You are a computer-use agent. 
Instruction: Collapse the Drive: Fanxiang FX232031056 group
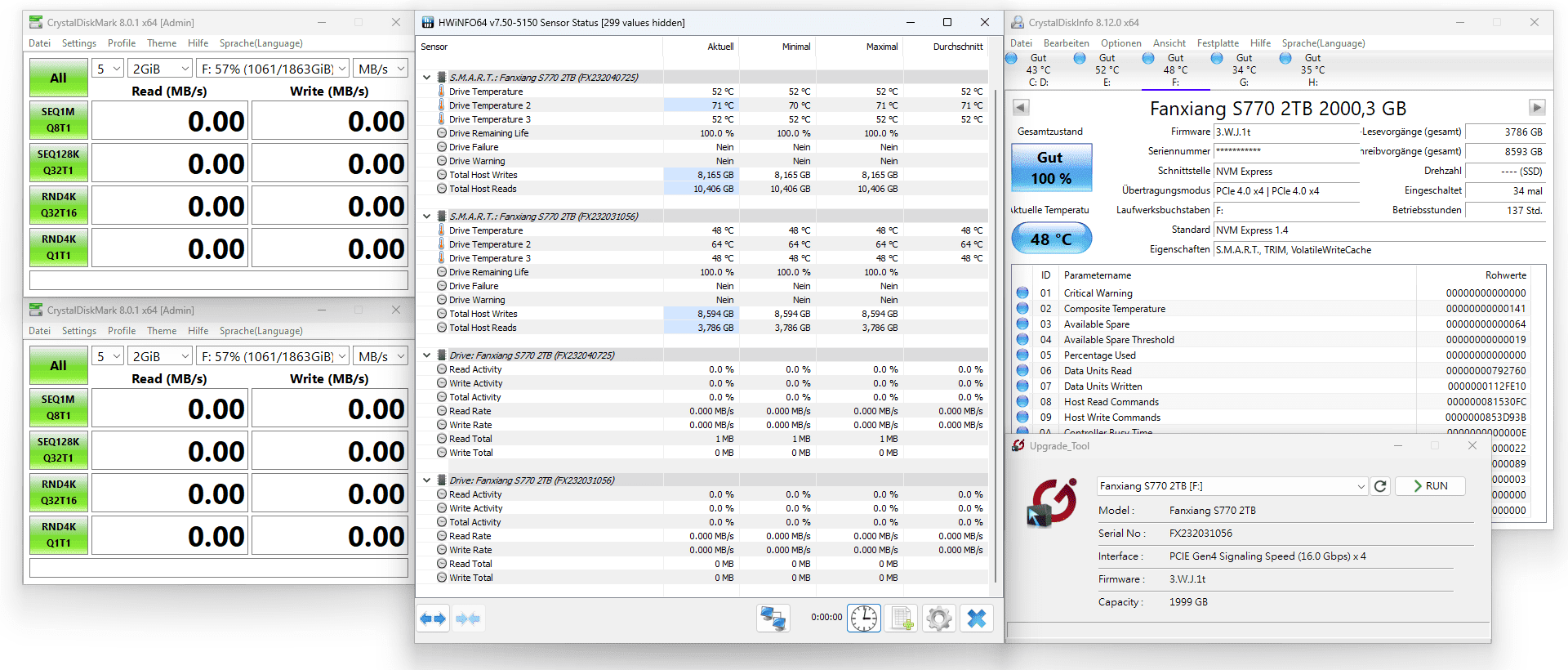point(426,480)
